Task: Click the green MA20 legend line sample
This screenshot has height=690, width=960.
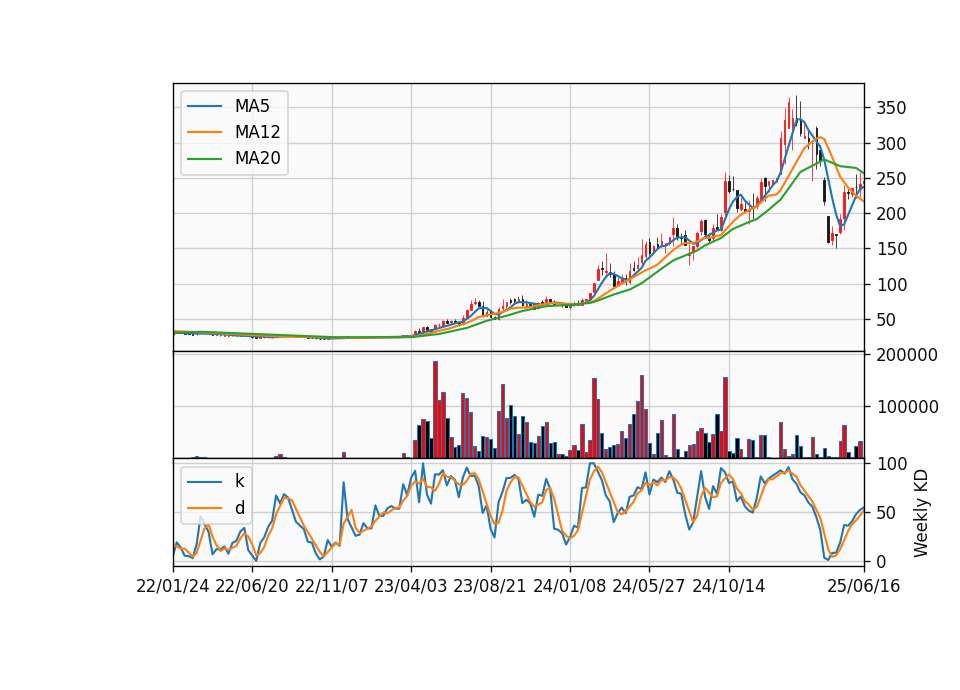Action: coord(204,159)
